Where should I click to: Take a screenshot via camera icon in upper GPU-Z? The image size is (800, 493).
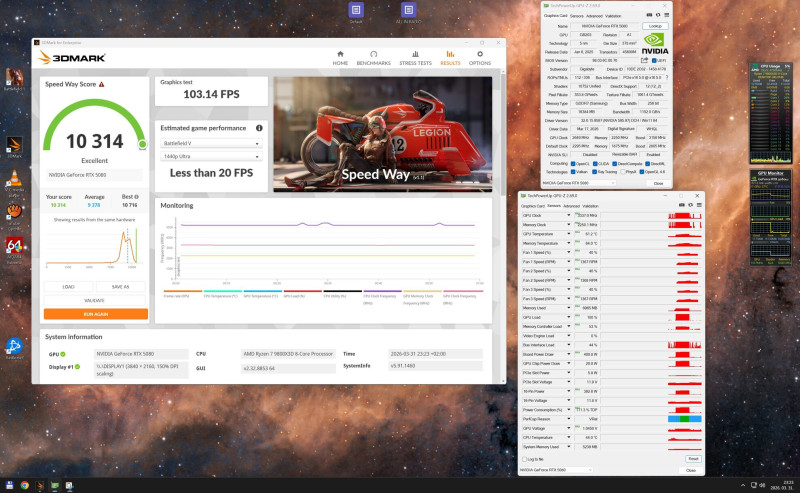coord(649,15)
